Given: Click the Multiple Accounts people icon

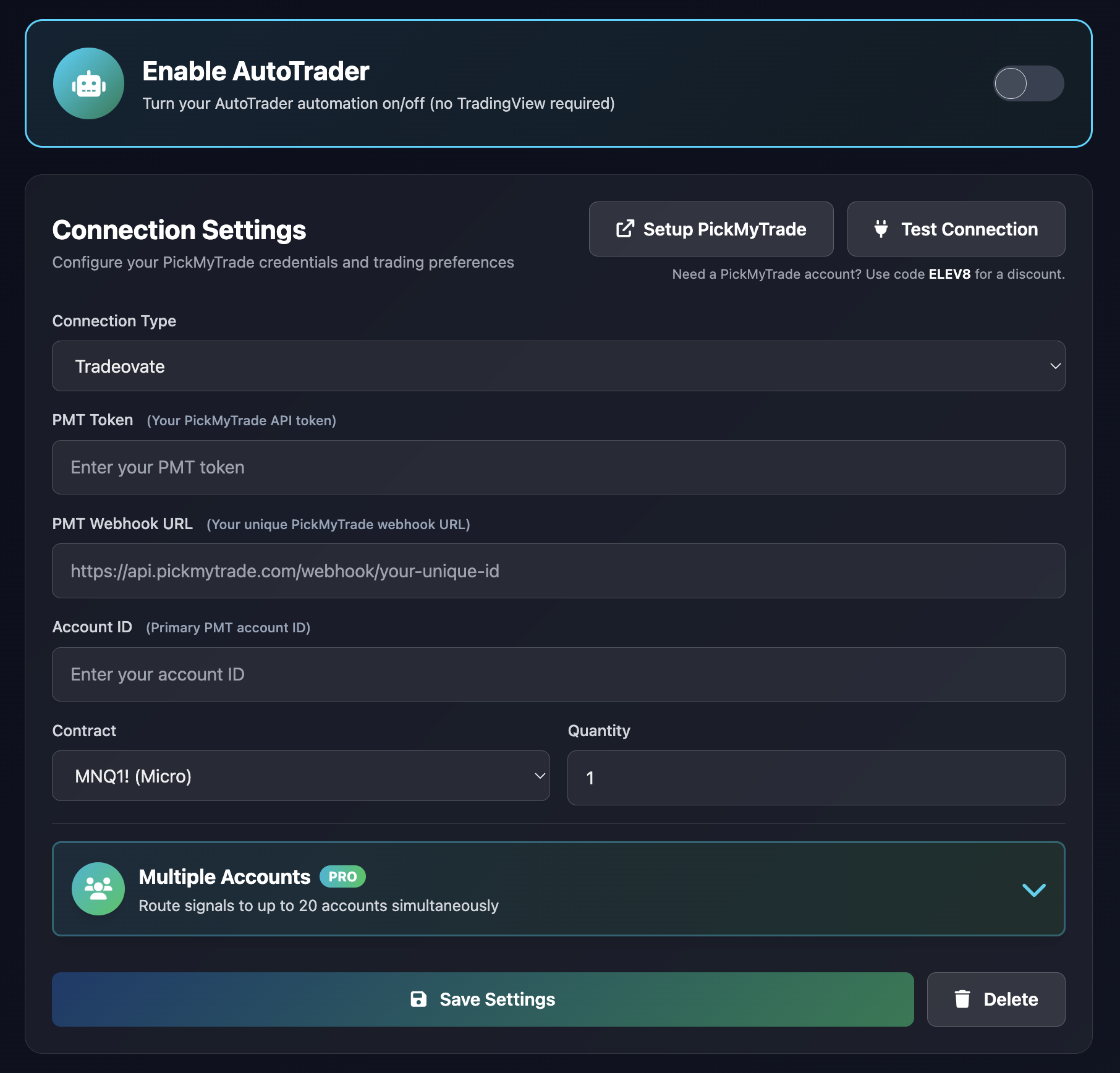Looking at the screenshot, I should pos(98,889).
